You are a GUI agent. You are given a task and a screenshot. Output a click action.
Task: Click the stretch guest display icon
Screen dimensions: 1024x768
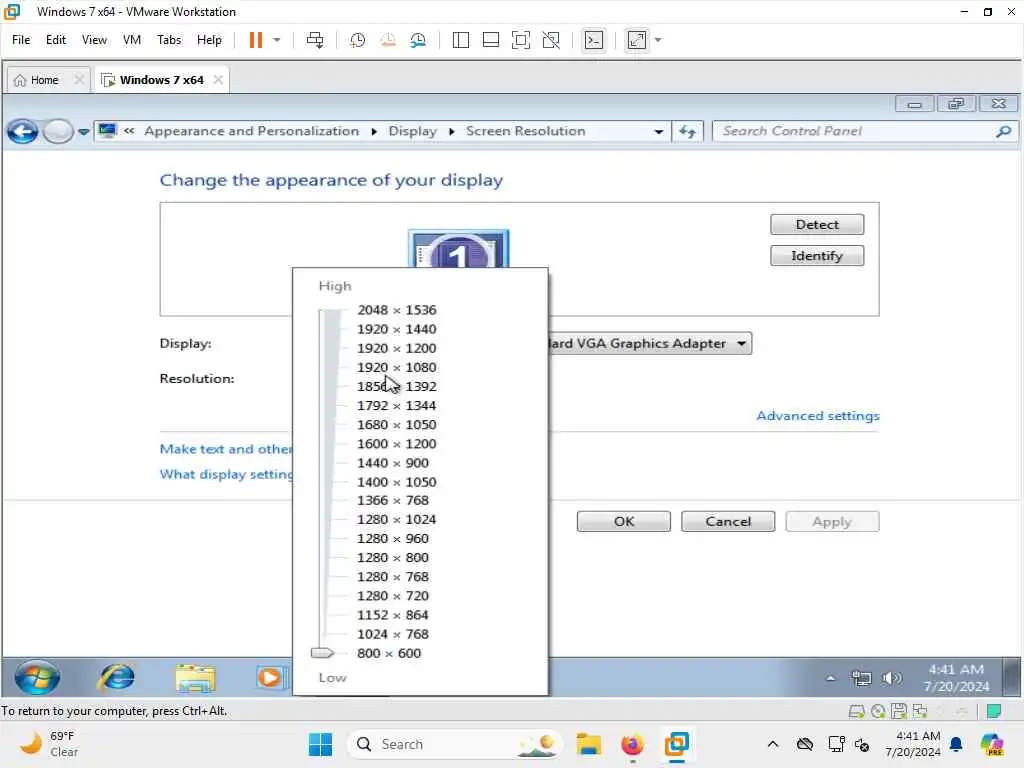pos(637,40)
